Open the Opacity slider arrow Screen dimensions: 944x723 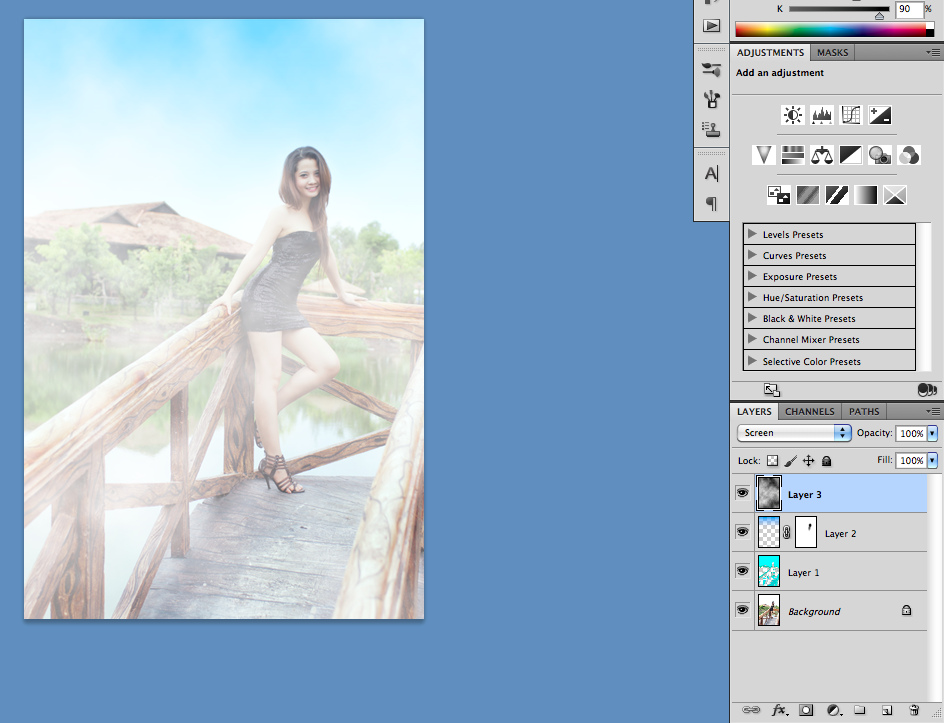click(933, 433)
